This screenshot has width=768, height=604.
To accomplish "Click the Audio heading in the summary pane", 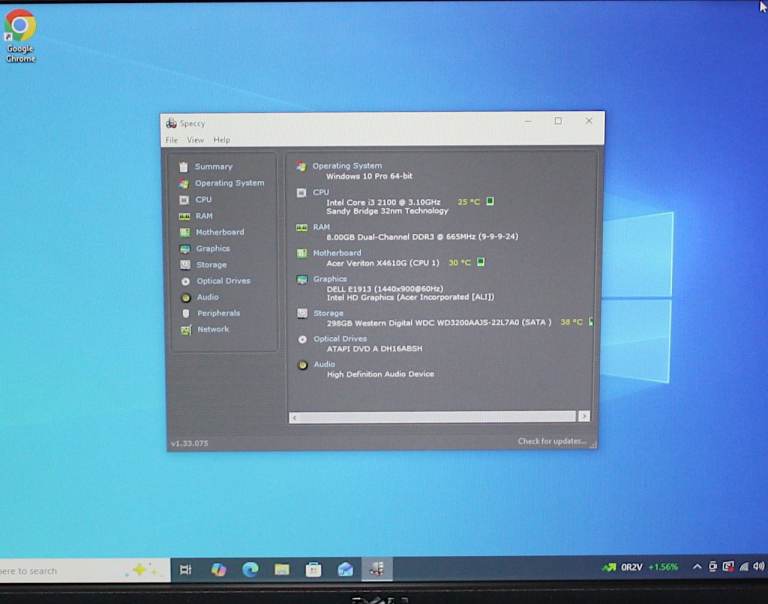I will tap(324, 364).
